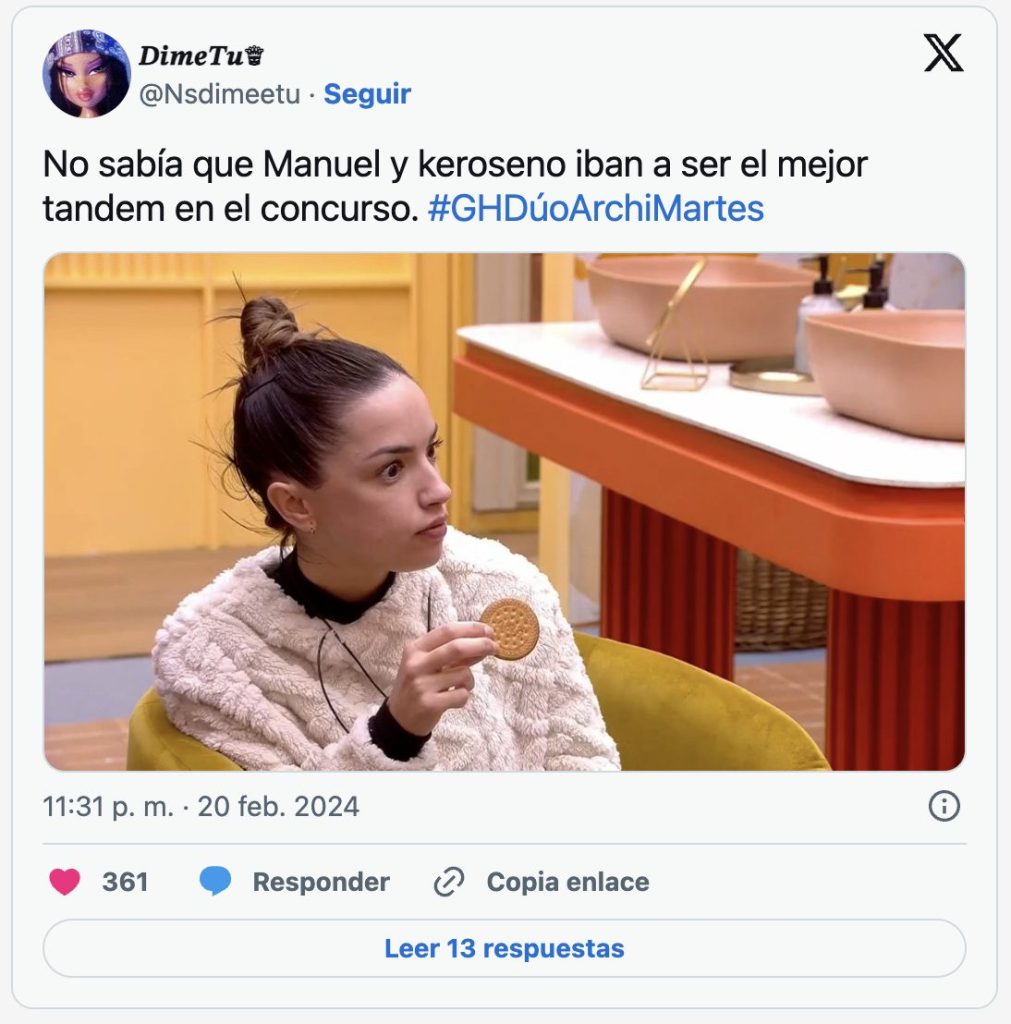Open the #GHDúoArchiMartes hashtag

click(x=596, y=209)
